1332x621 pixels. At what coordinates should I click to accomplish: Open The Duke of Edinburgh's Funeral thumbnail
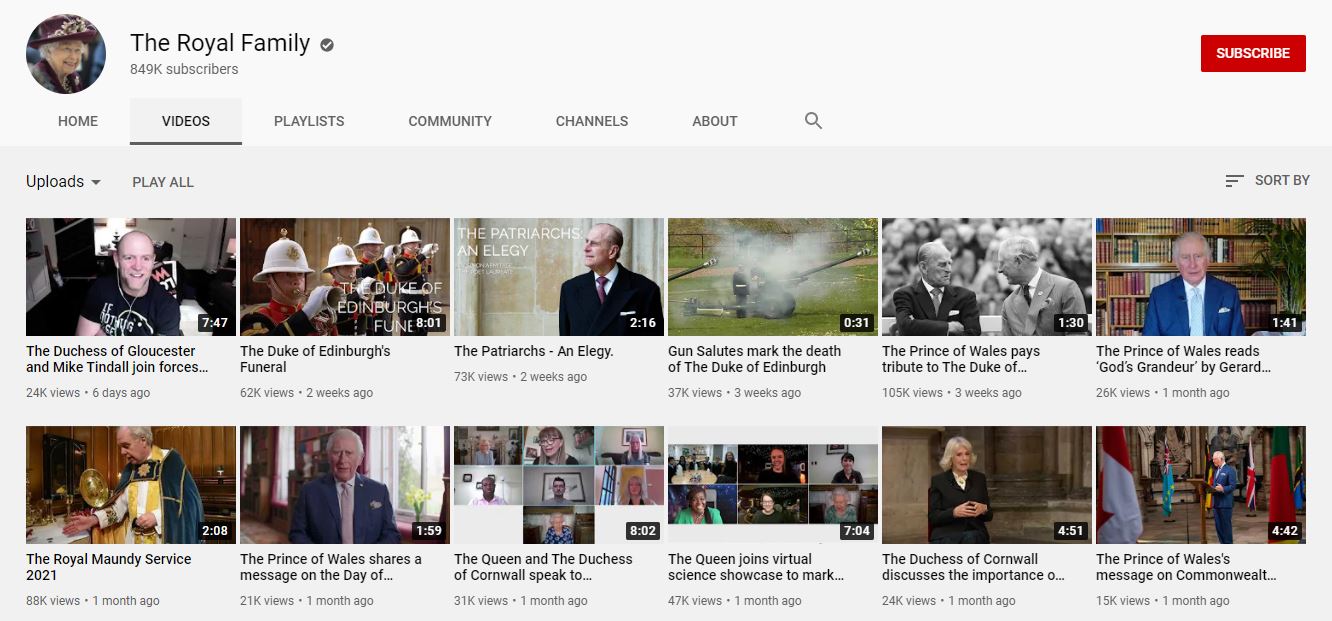pyautogui.click(x=345, y=277)
